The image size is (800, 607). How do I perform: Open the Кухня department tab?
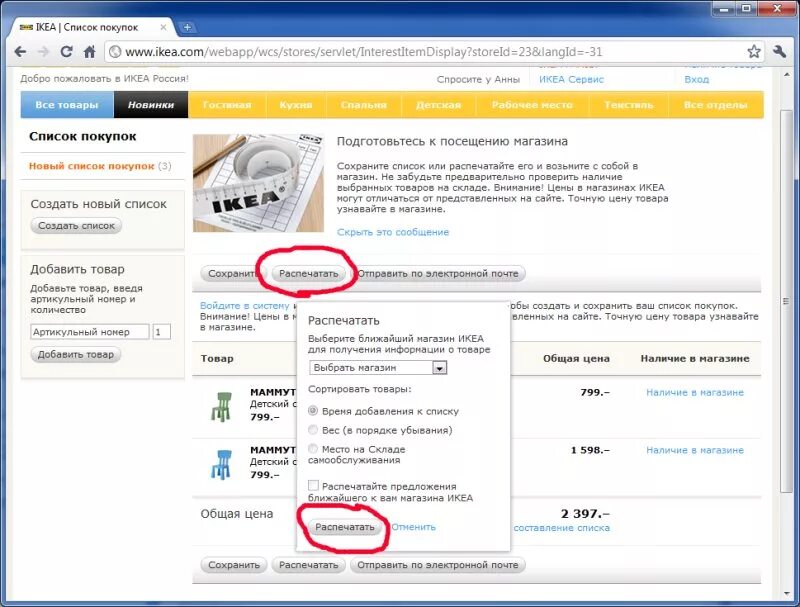click(296, 105)
